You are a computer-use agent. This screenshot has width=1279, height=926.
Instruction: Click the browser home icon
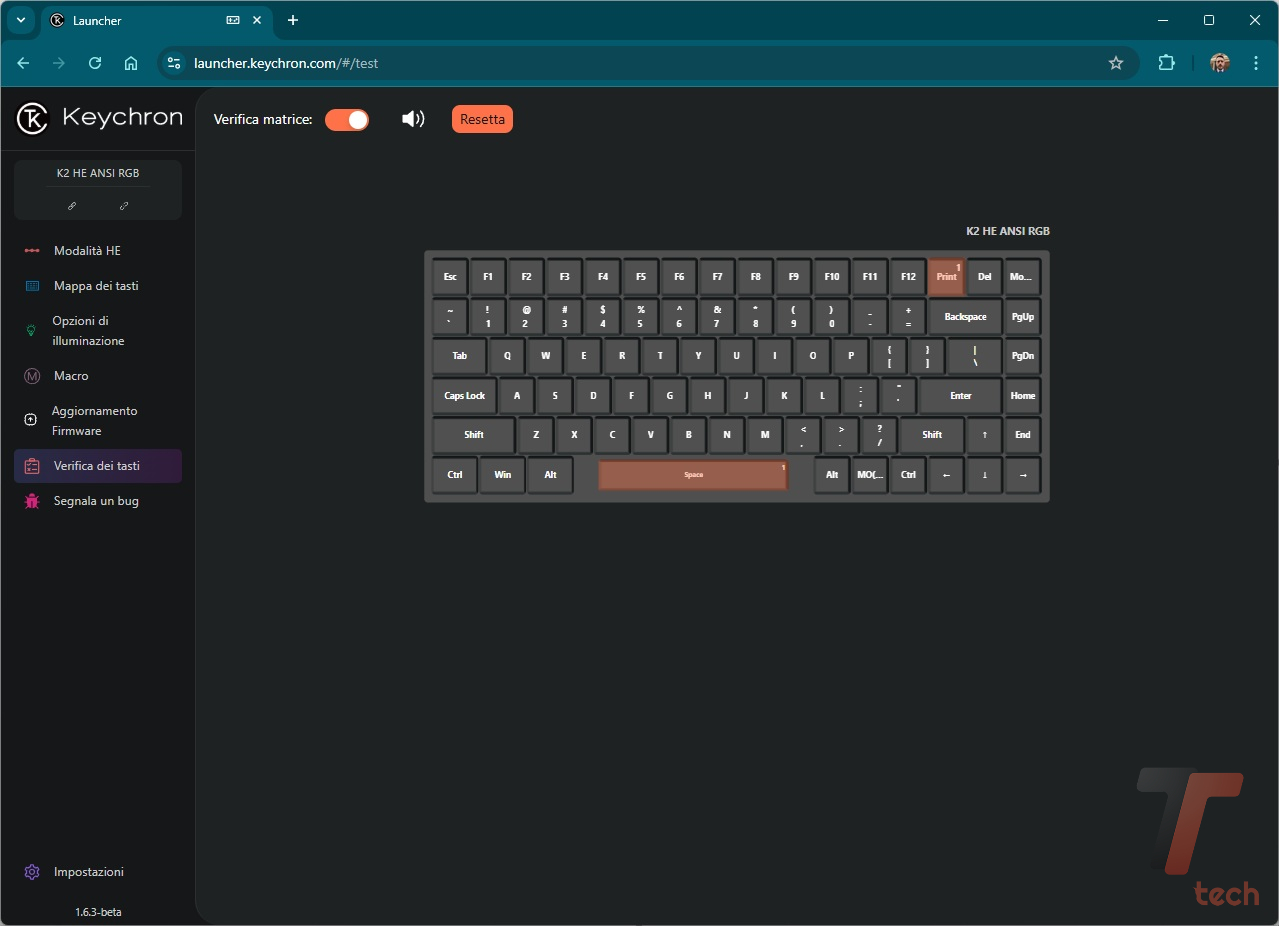(131, 63)
